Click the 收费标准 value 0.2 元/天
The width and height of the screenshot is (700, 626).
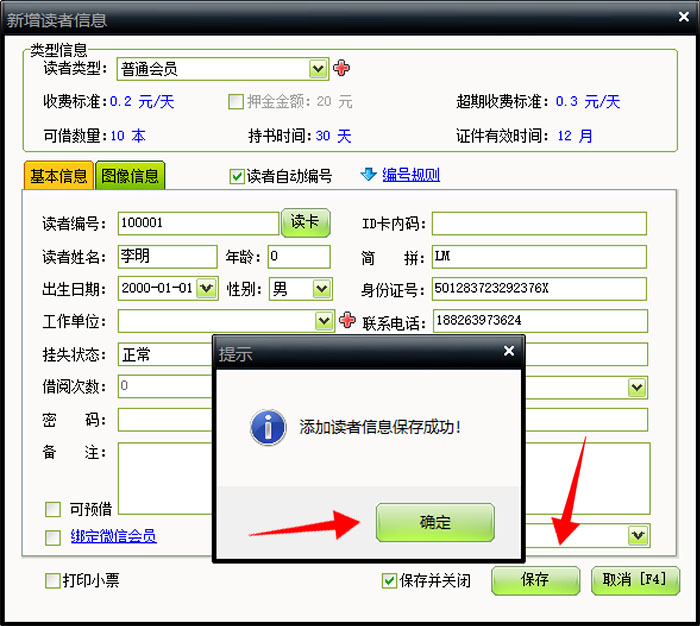[142, 102]
